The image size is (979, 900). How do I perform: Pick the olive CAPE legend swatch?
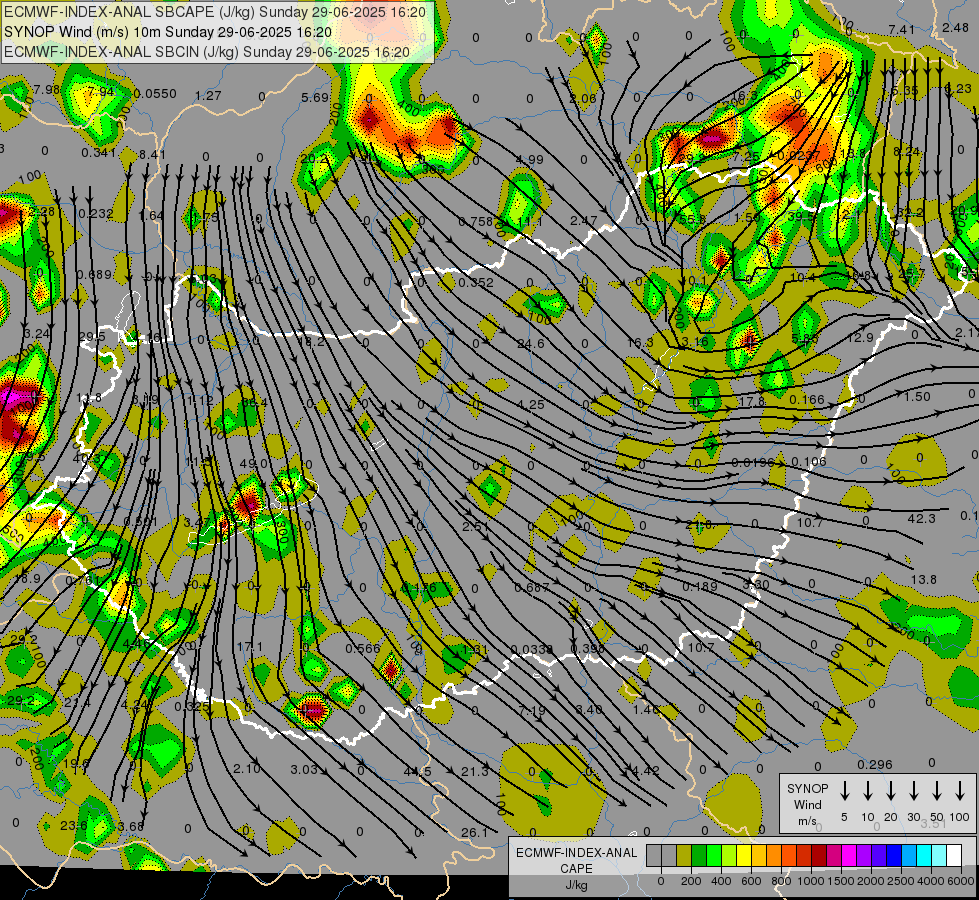[684, 855]
